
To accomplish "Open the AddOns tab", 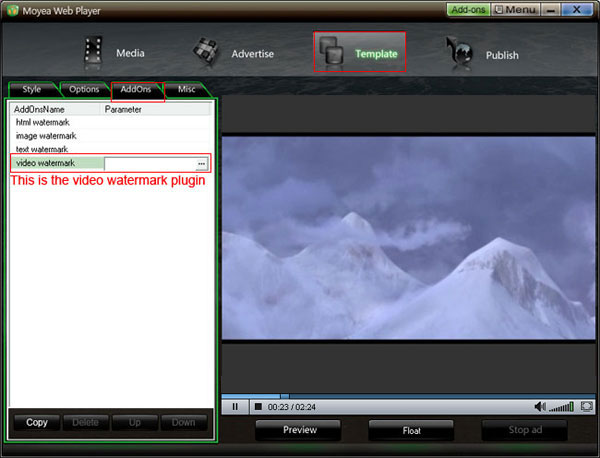I will pyautogui.click(x=136, y=90).
